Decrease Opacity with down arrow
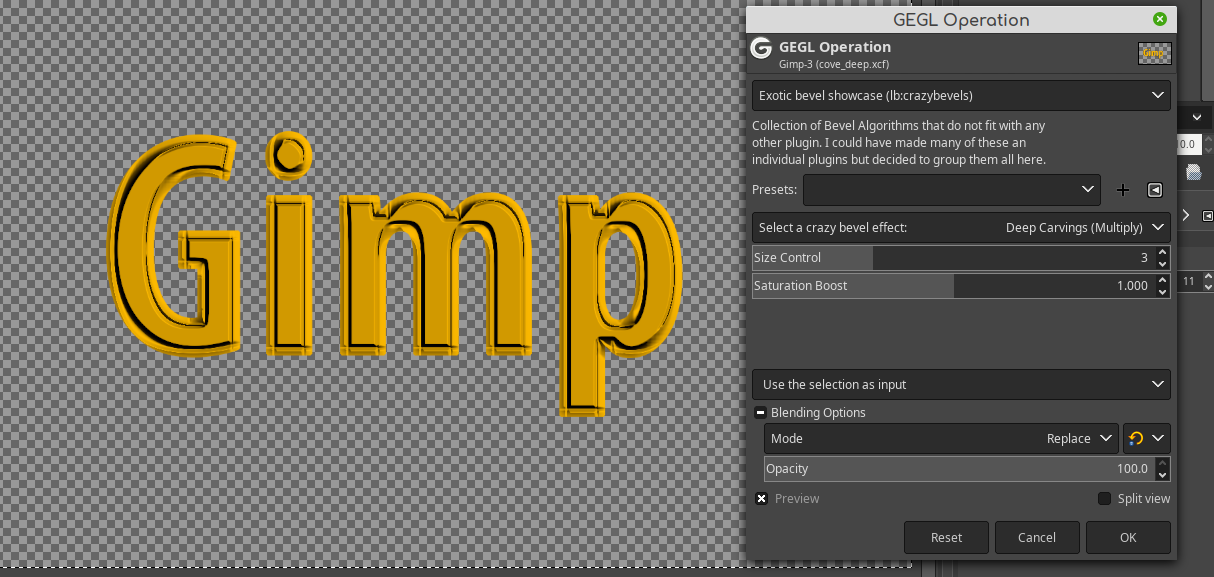The height and width of the screenshot is (577, 1214). coord(1162,474)
